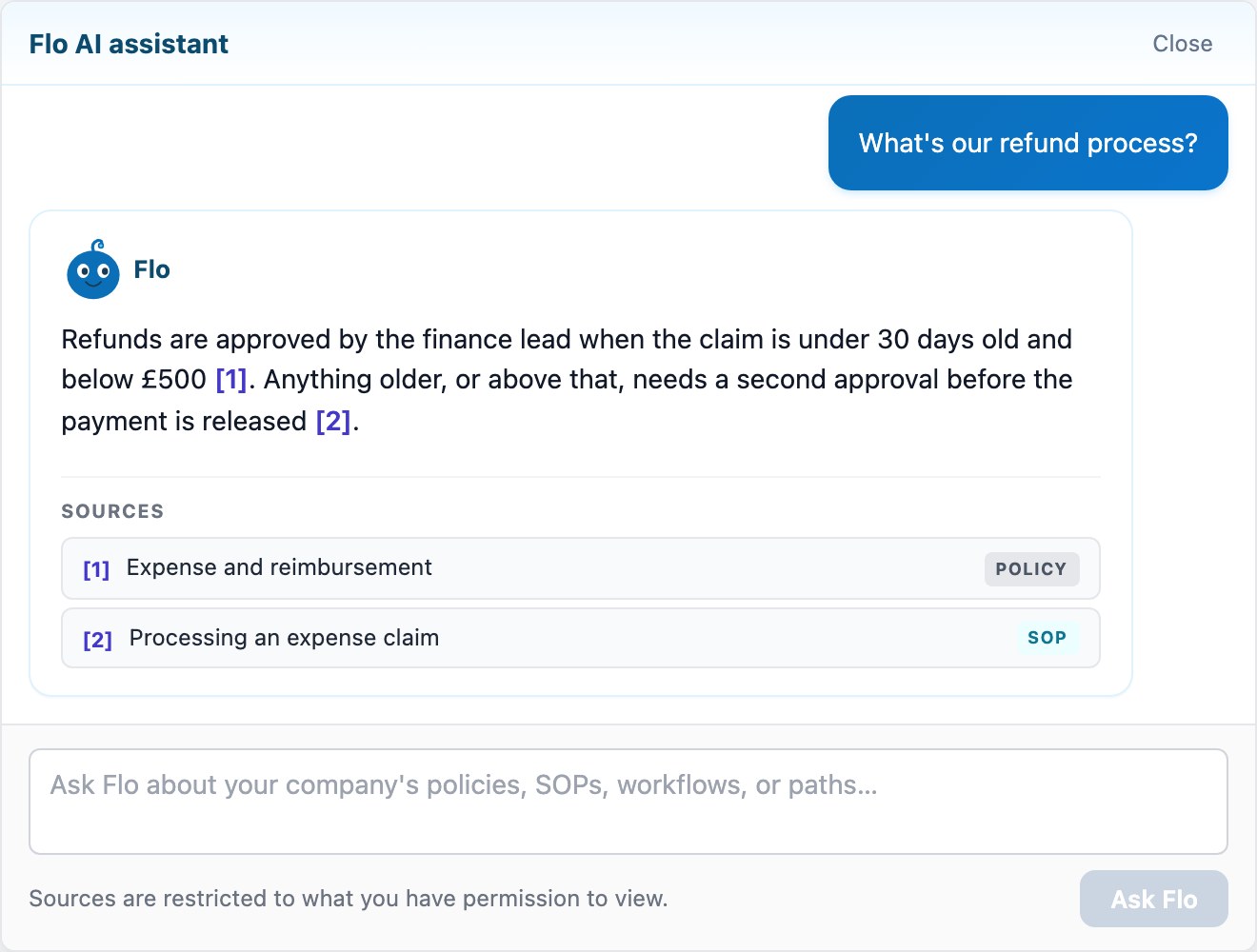The image size is (1257, 952).
Task: Click the 'Flo AI assistant' header title
Action: click(x=129, y=44)
